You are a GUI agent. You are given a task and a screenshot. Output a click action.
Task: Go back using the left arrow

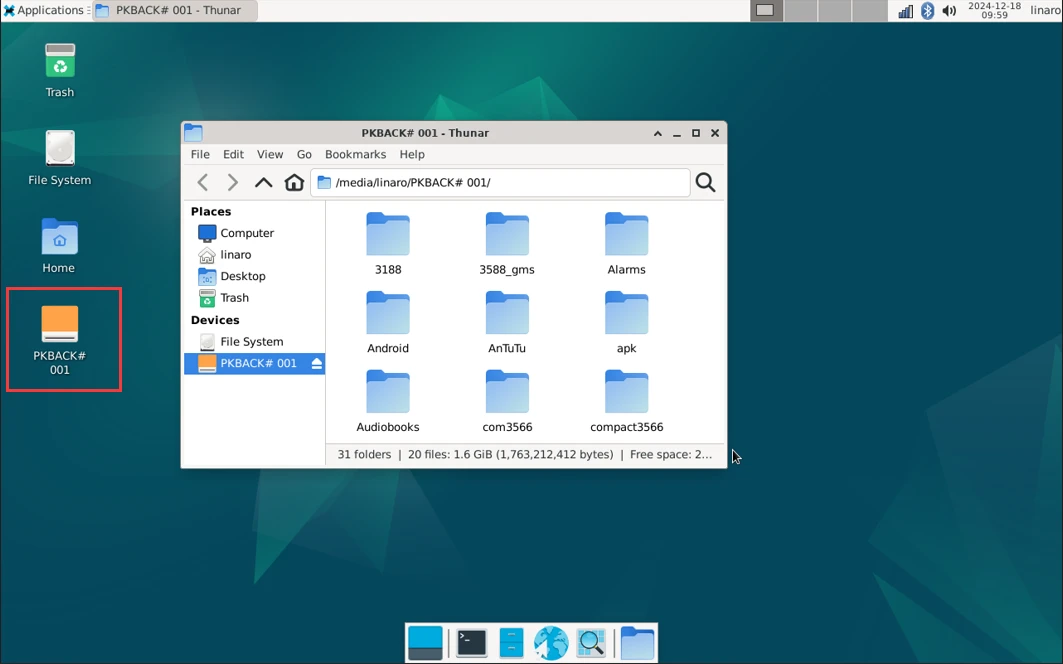(x=203, y=182)
